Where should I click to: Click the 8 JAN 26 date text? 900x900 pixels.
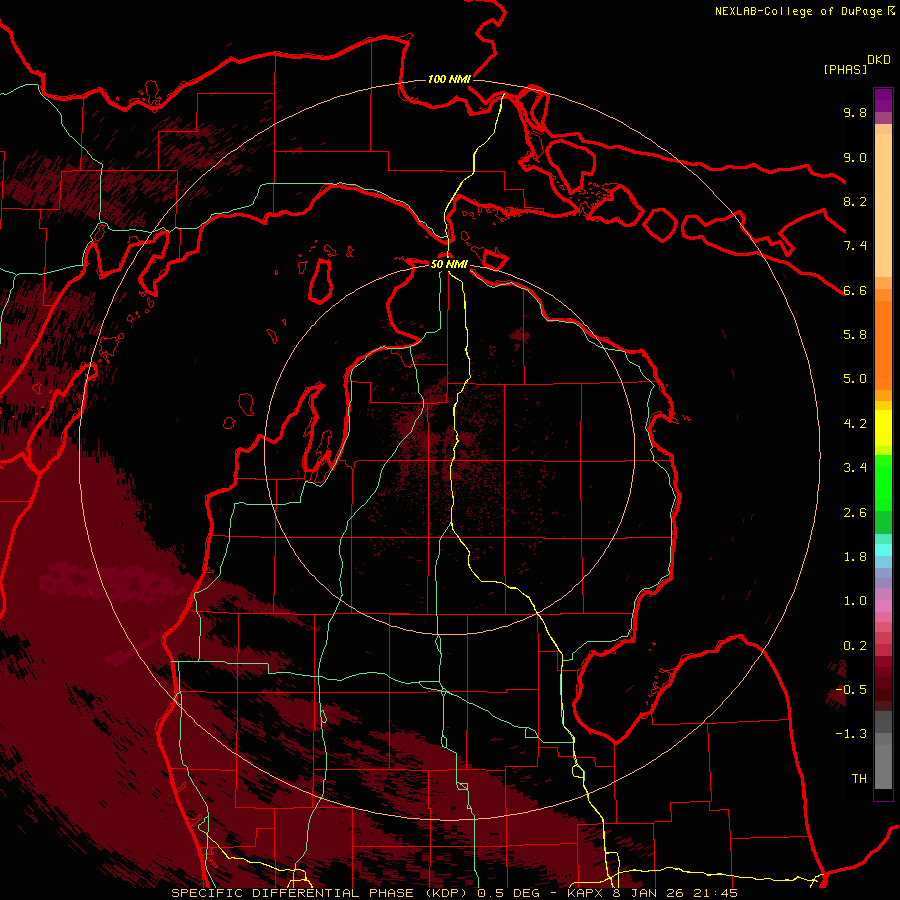pos(649,894)
